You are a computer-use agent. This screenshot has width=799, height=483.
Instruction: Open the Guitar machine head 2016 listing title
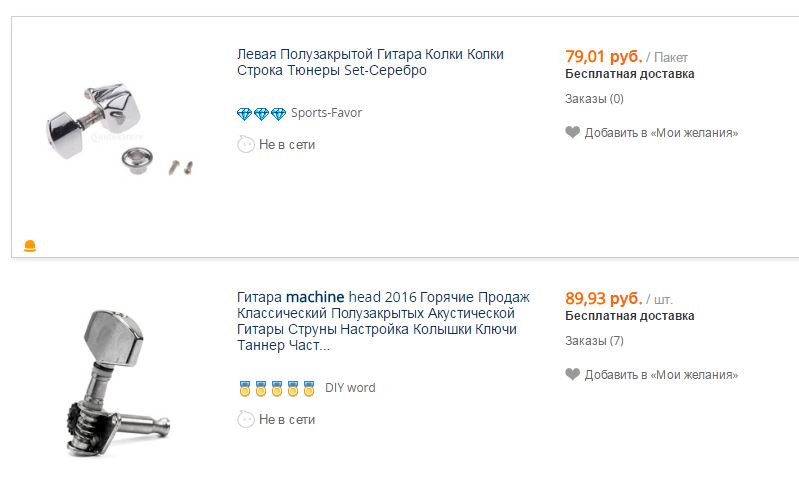(383, 321)
